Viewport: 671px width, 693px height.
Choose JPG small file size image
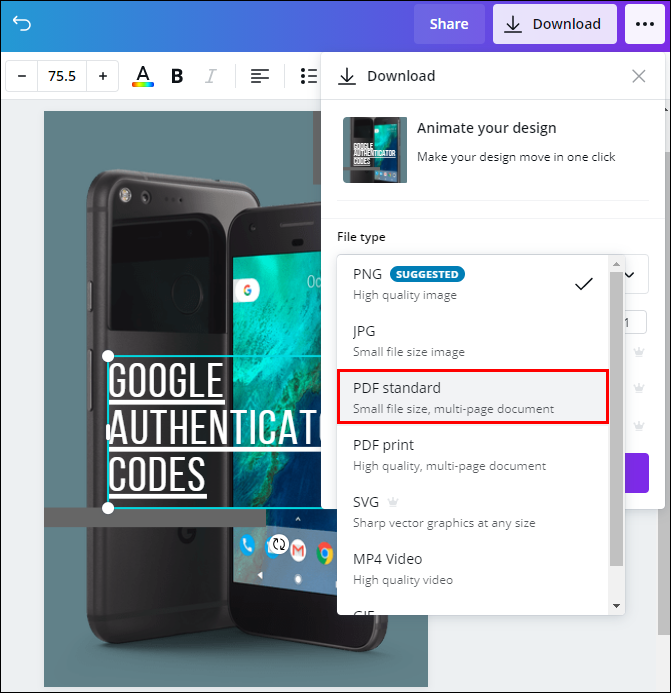coord(473,341)
